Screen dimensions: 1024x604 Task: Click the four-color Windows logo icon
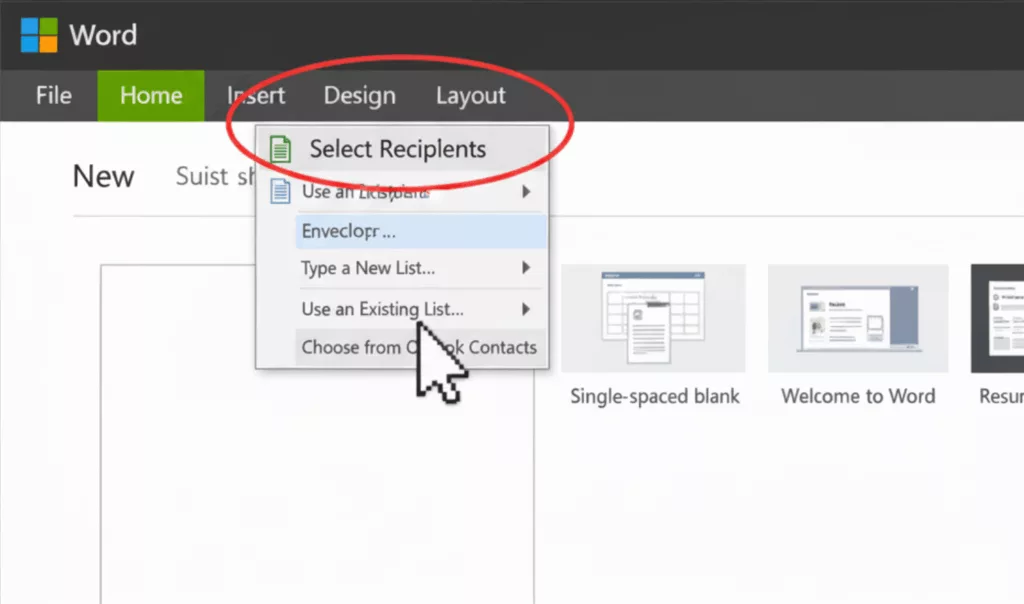pyautogui.click(x=39, y=35)
